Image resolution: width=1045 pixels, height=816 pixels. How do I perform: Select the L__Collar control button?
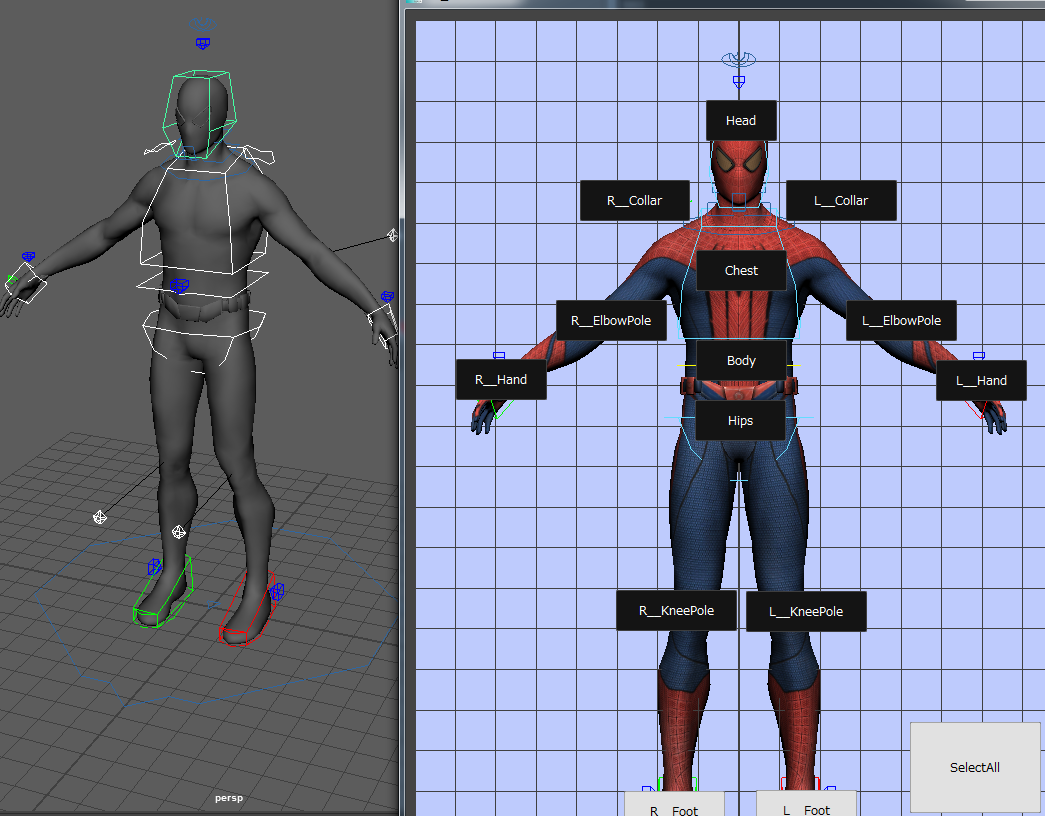pos(841,201)
